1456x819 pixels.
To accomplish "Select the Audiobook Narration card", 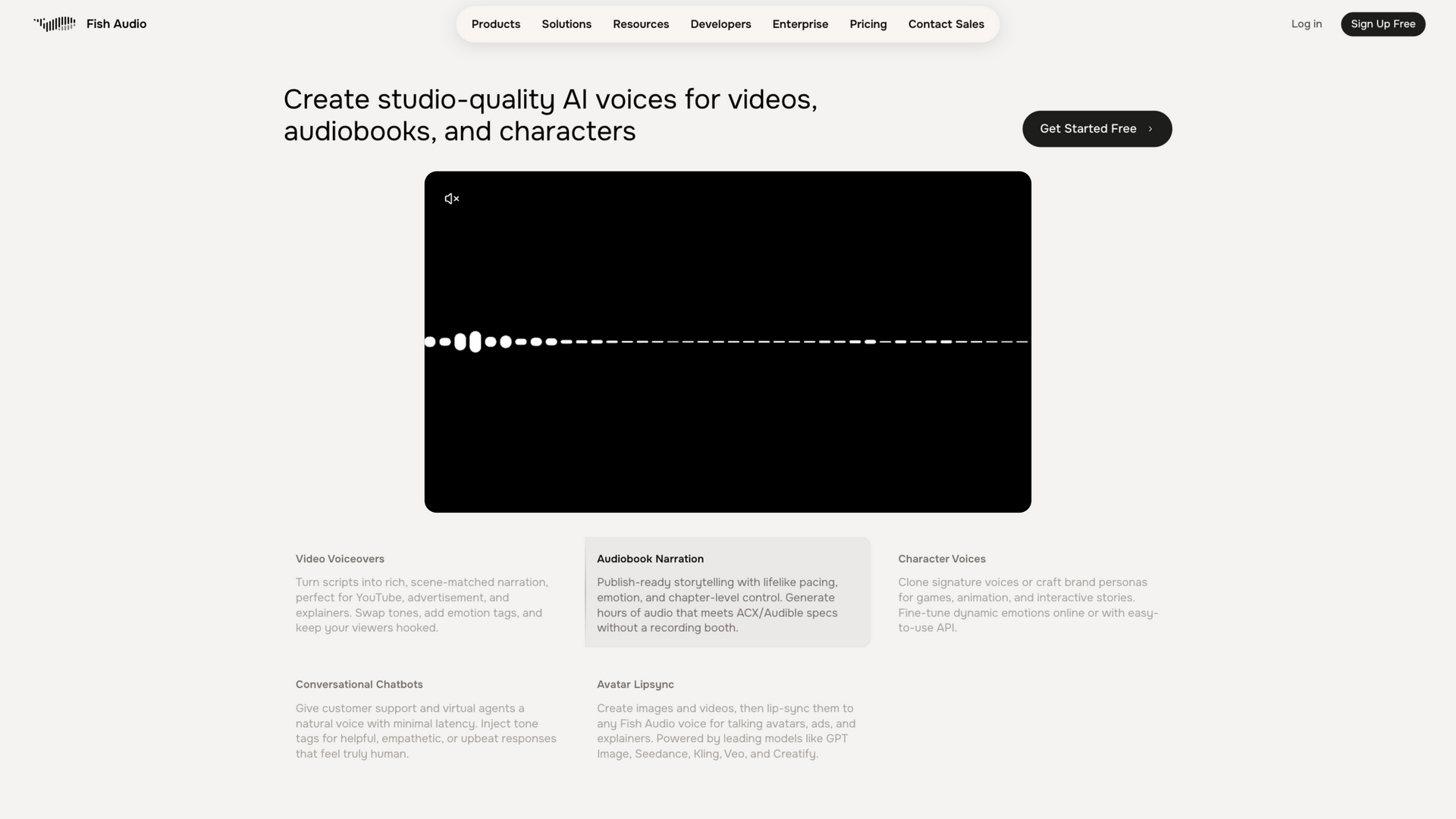I will [727, 592].
